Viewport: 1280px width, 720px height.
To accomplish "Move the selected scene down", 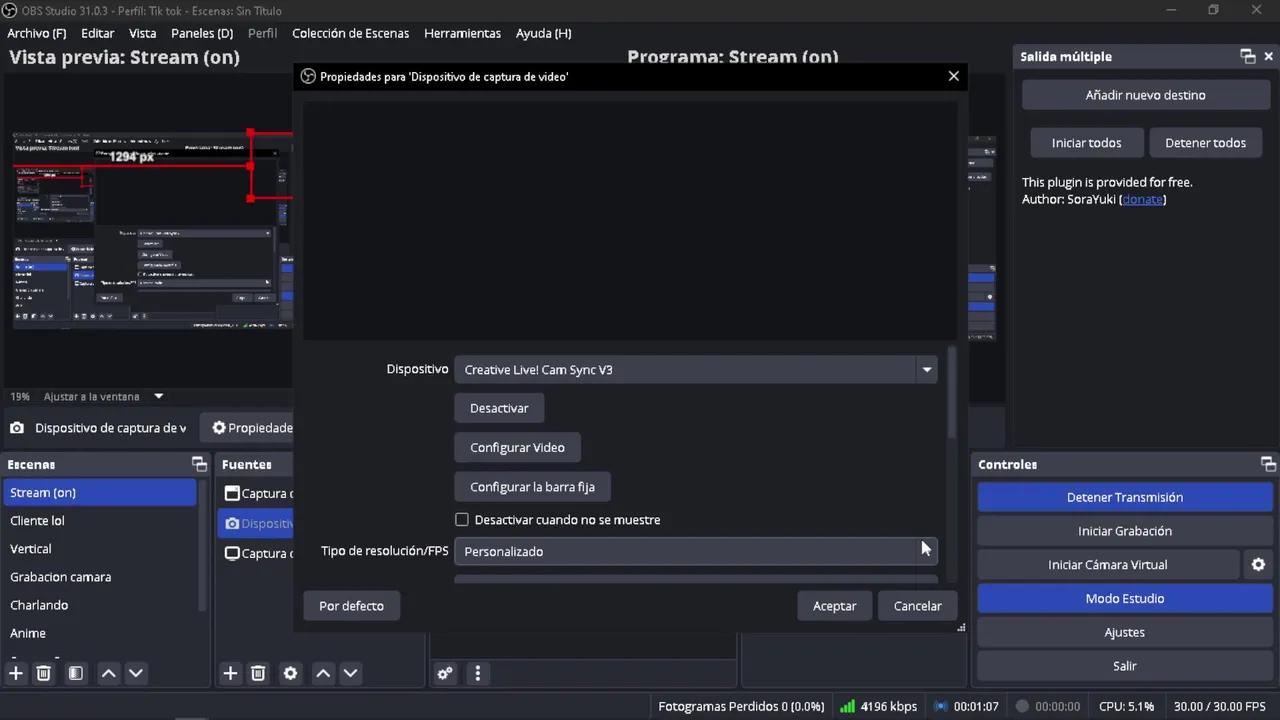I will 136,673.
